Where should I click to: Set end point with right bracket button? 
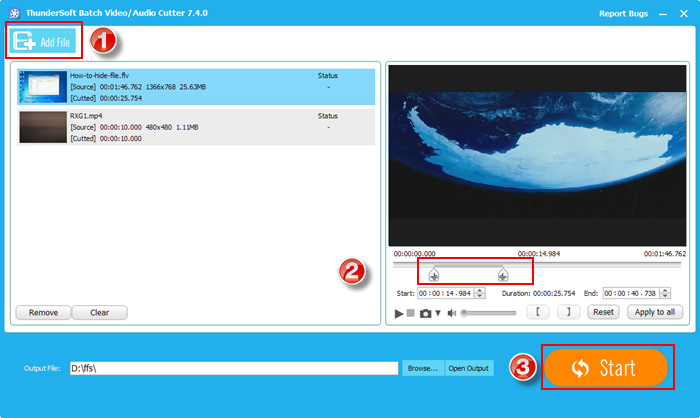567,312
